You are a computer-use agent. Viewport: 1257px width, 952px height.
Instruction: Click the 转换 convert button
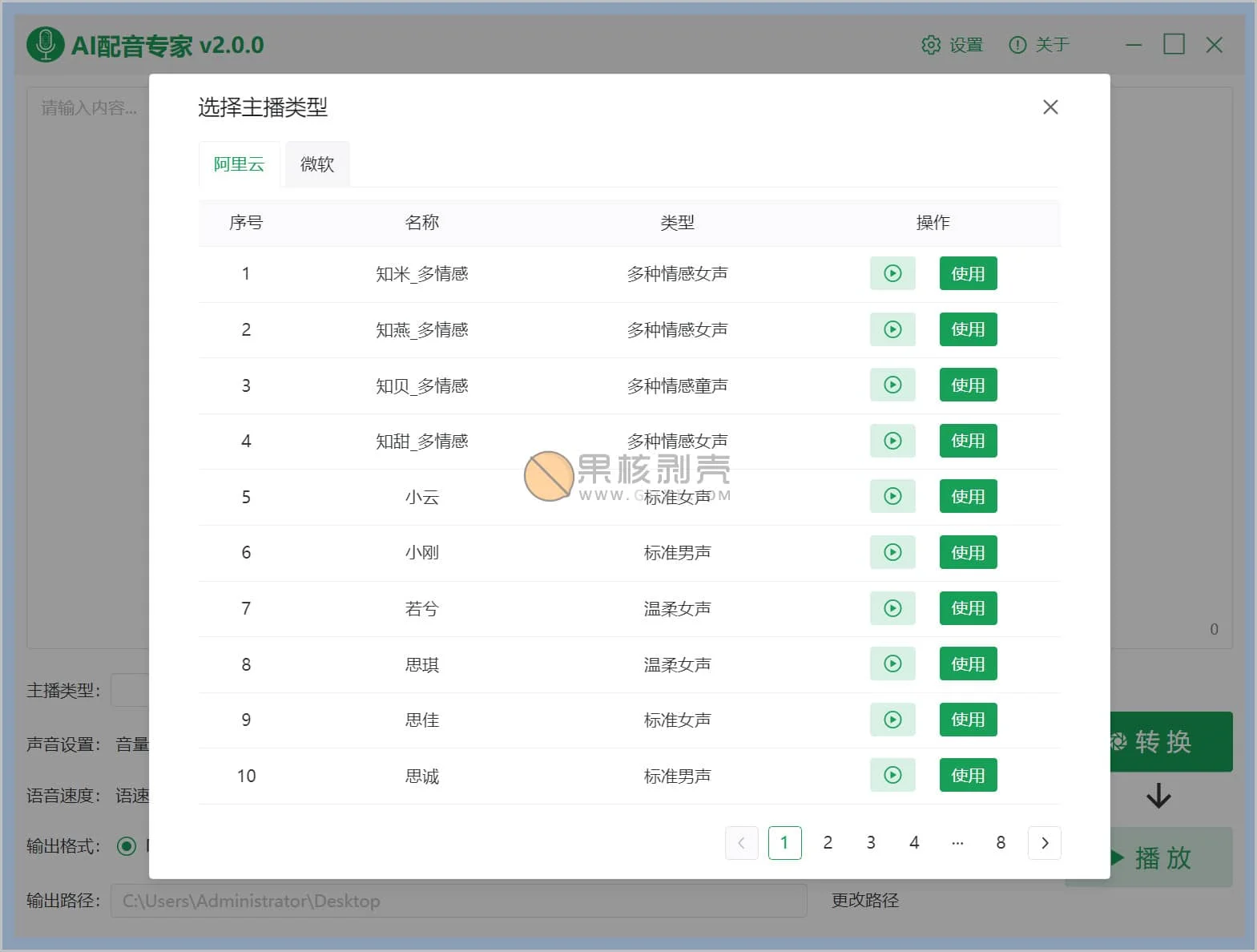click(1170, 742)
